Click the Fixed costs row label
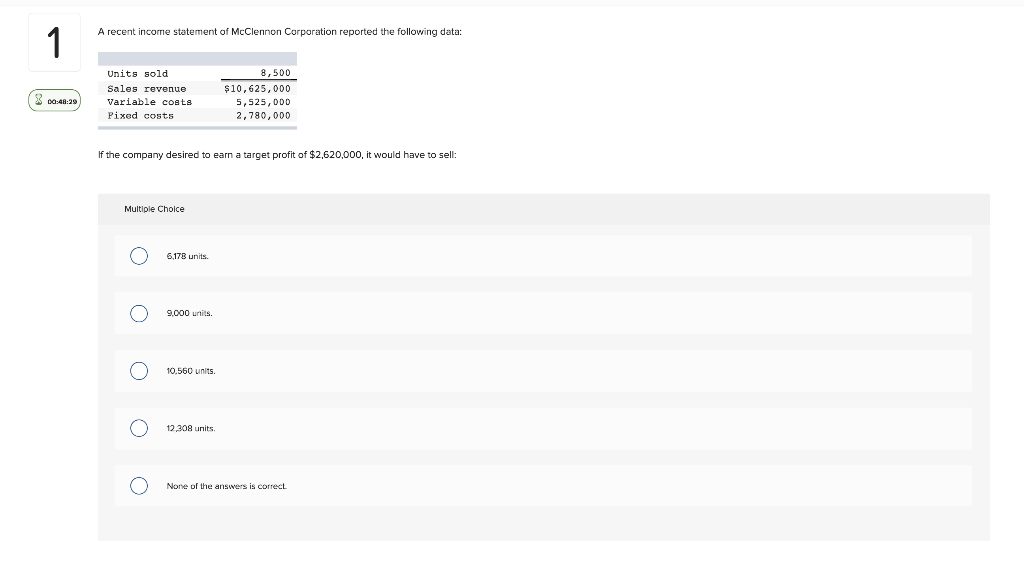 140,116
